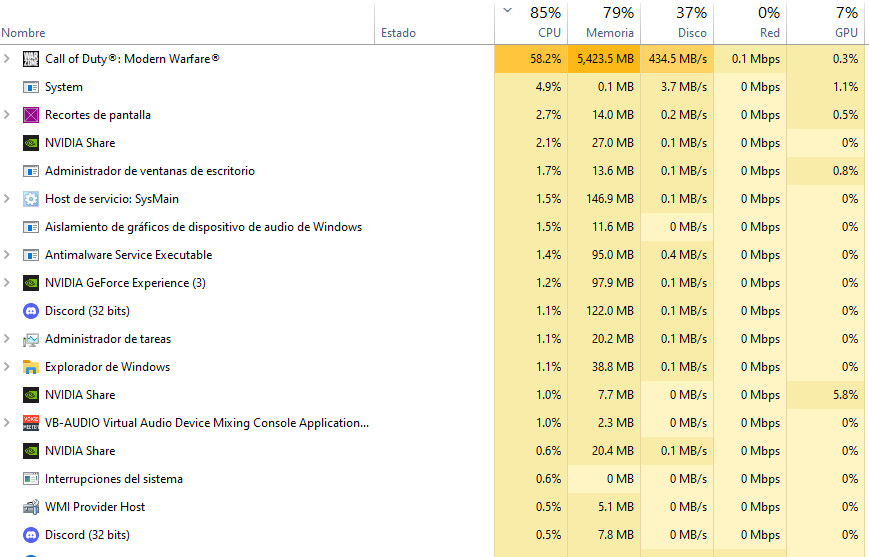Select NVIDIA GeForce Experience (3) name
Image resolution: width=869 pixels, height=557 pixels.
pos(125,283)
